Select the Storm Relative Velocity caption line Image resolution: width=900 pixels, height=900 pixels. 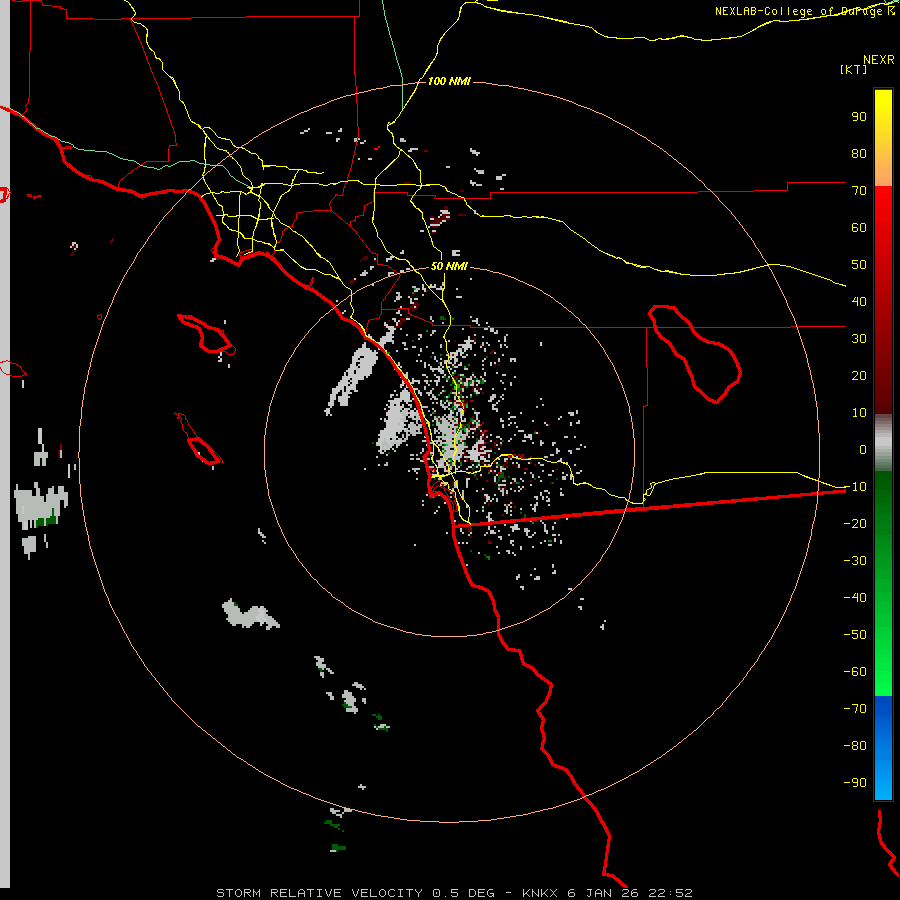(x=454, y=893)
